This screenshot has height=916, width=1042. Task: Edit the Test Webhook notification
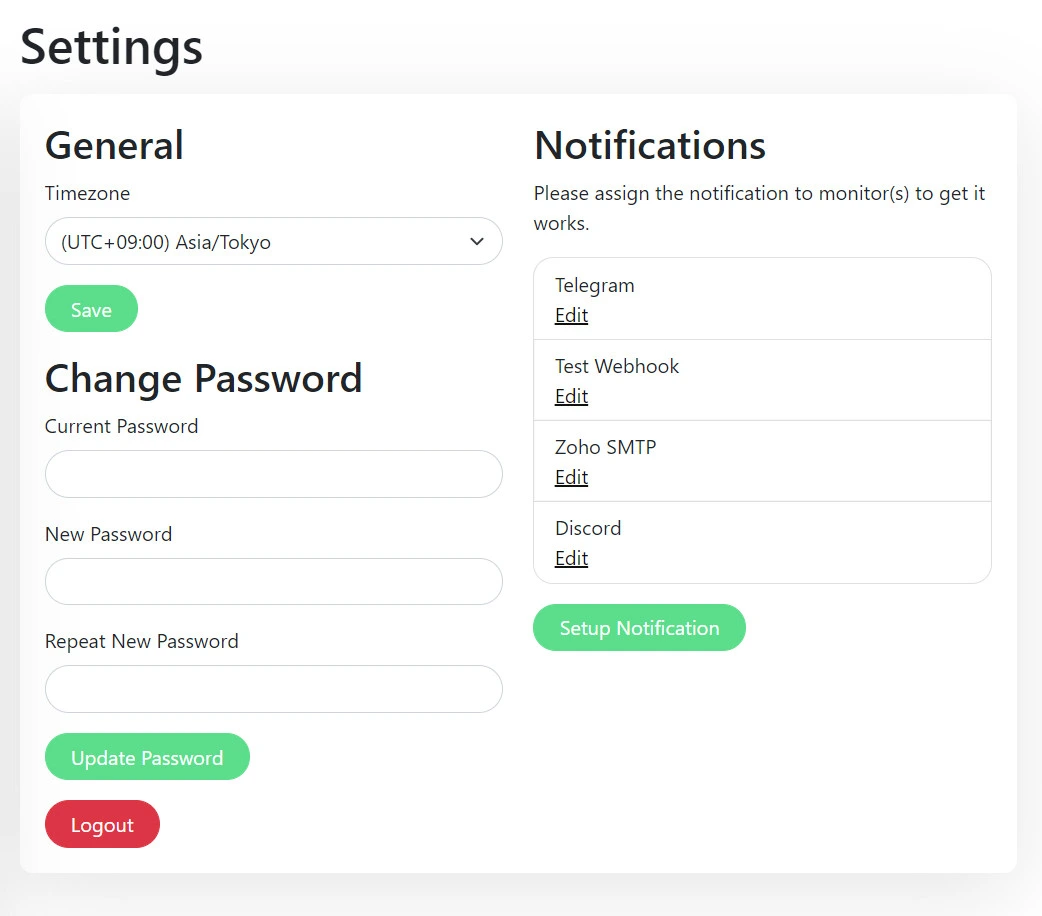[570, 396]
